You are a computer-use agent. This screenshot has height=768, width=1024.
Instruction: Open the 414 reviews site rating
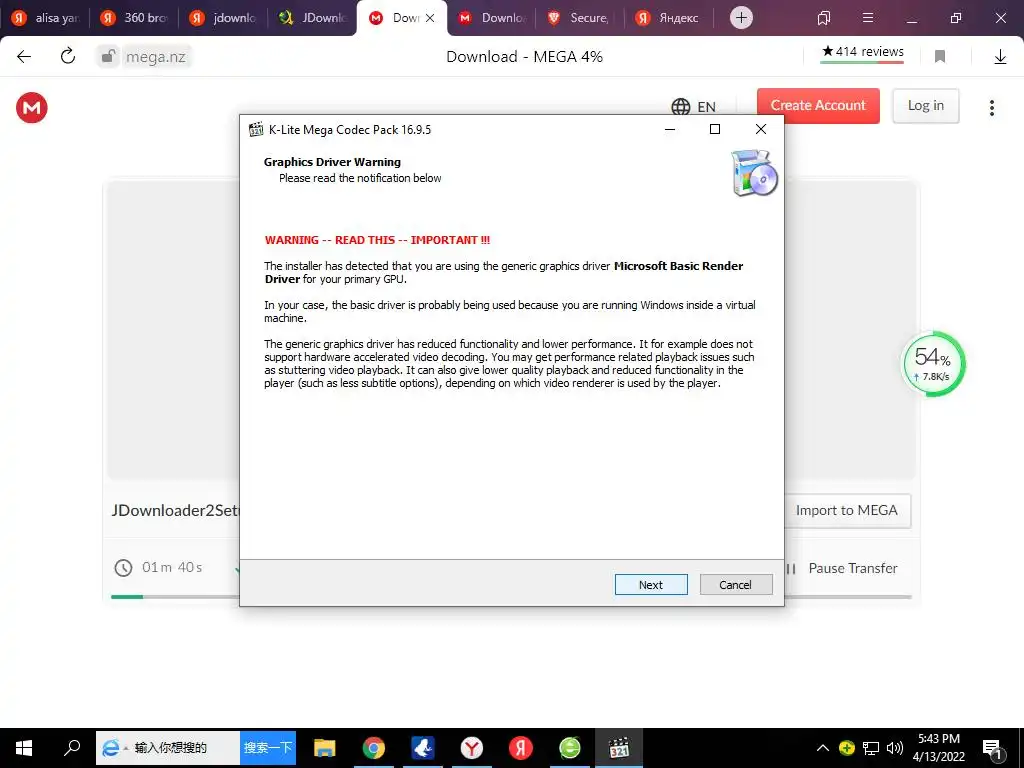pos(862,52)
